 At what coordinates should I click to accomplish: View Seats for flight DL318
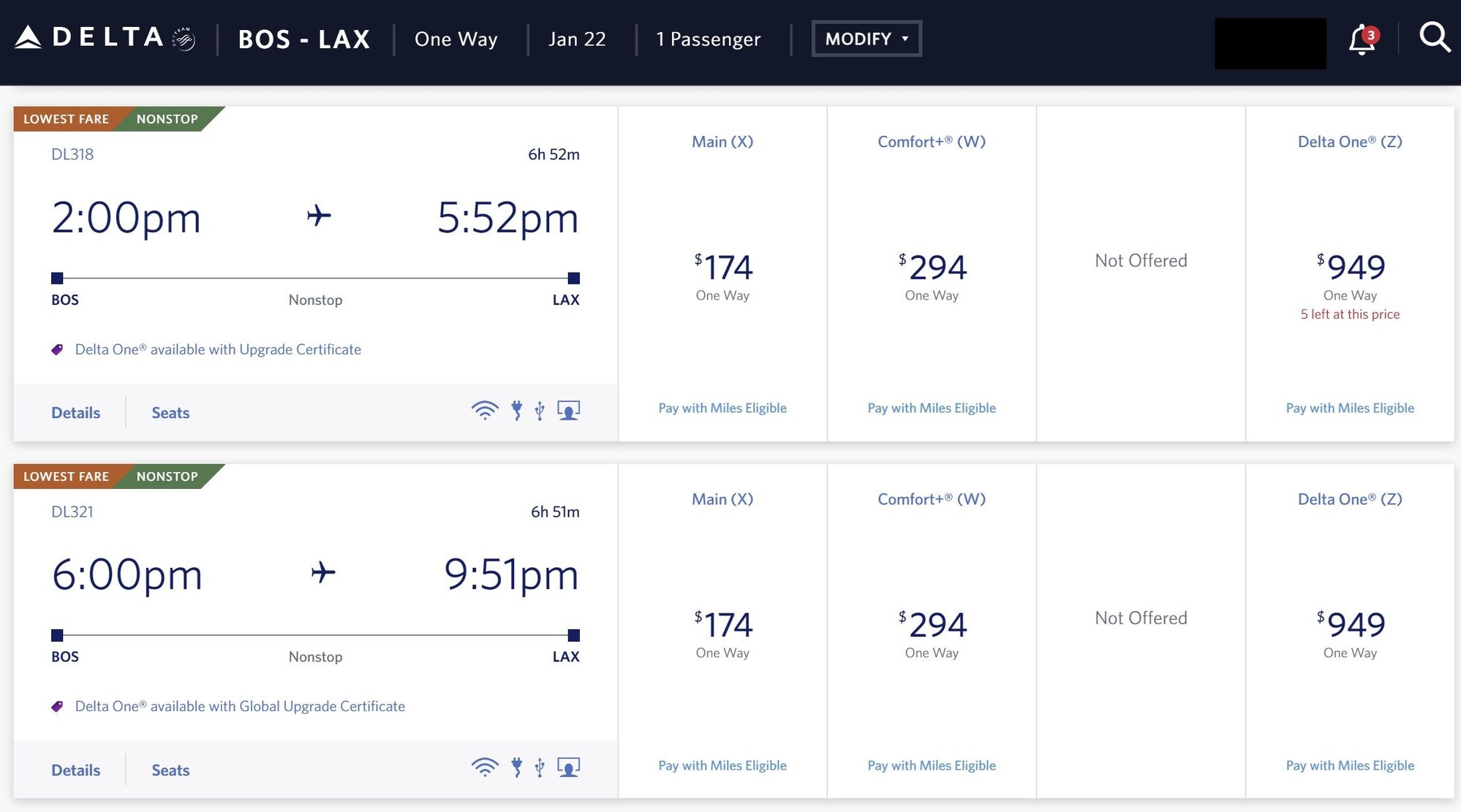click(x=170, y=413)
